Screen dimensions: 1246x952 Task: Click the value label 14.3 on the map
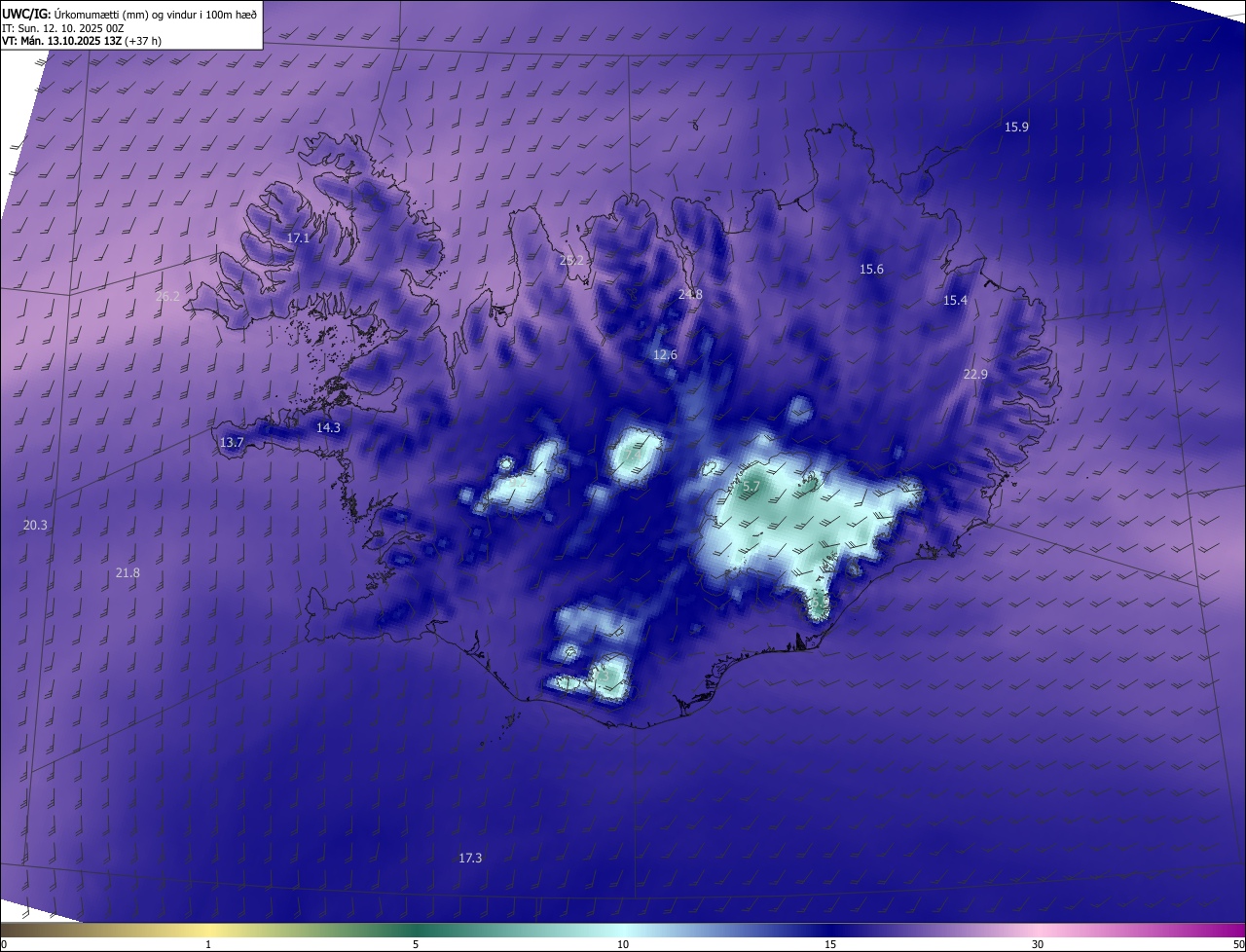328,428
